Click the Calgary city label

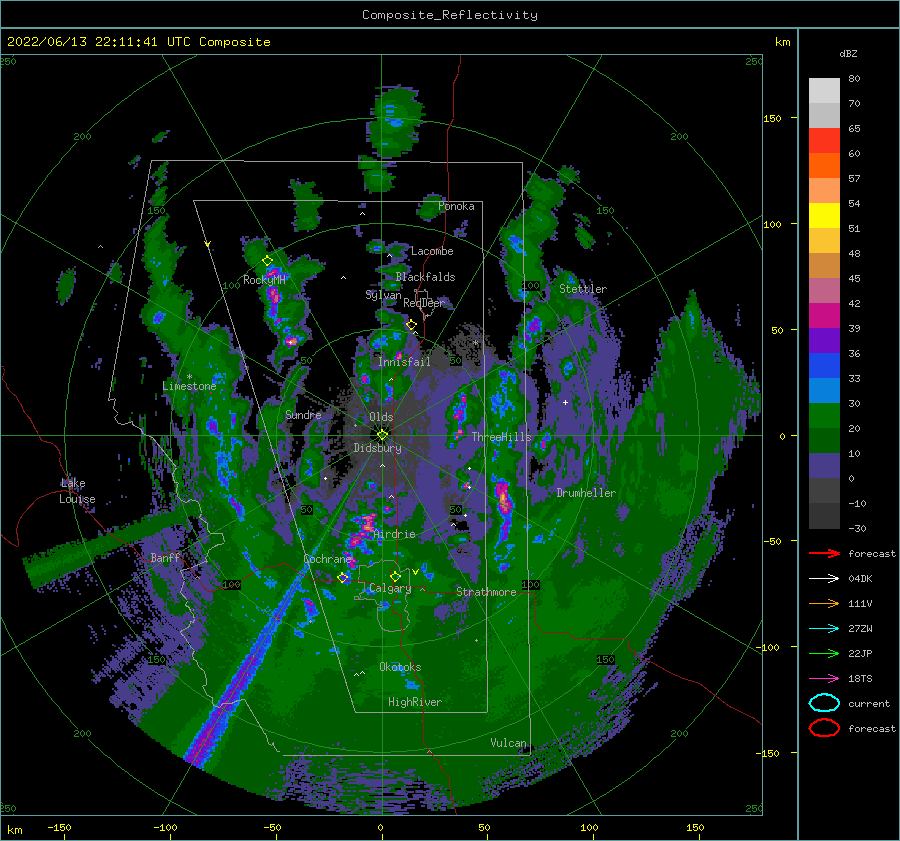pyautogui.click(x=390, y=588)
